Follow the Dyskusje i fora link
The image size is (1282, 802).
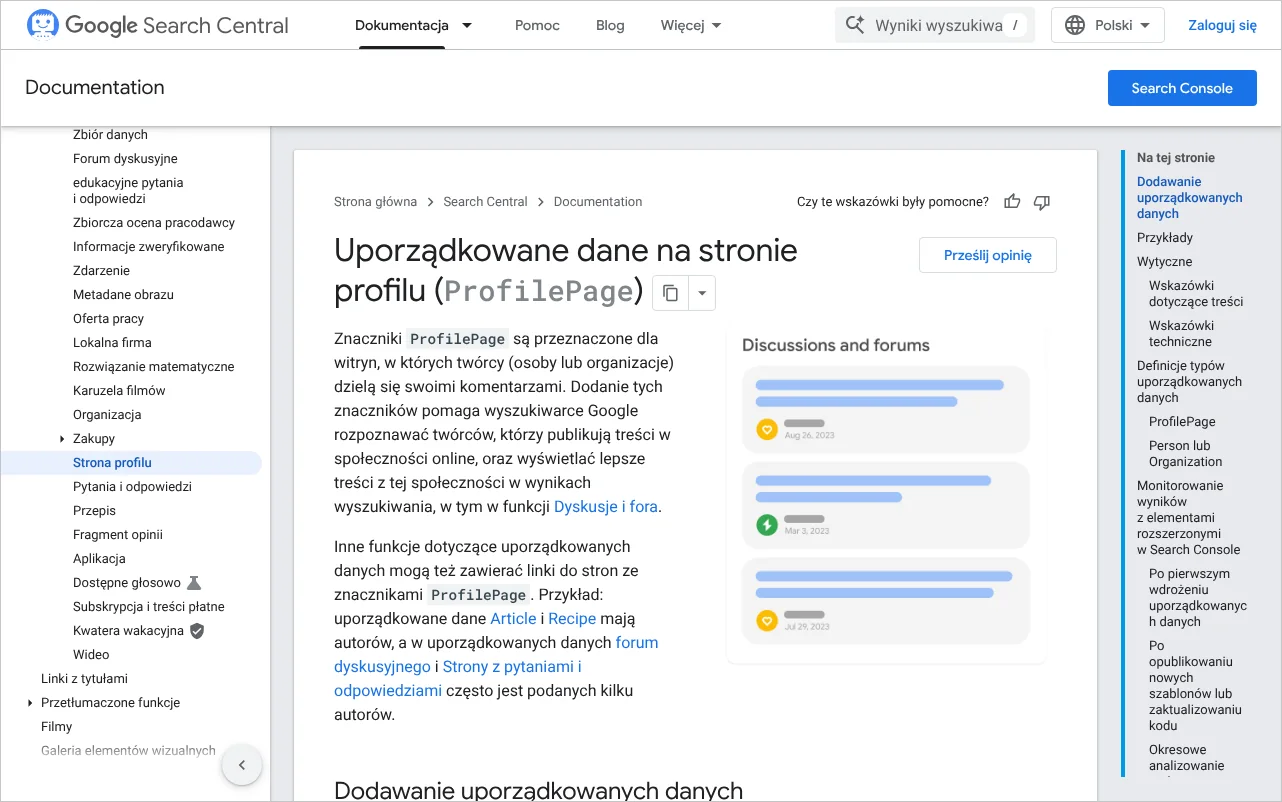click(x=606, y=506)
